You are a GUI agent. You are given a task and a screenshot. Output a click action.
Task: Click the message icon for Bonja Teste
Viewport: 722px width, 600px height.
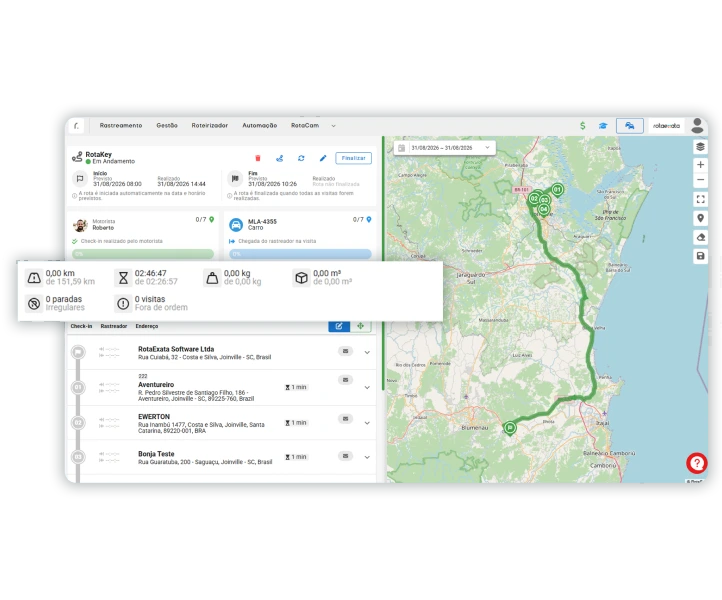pos(345,456)
